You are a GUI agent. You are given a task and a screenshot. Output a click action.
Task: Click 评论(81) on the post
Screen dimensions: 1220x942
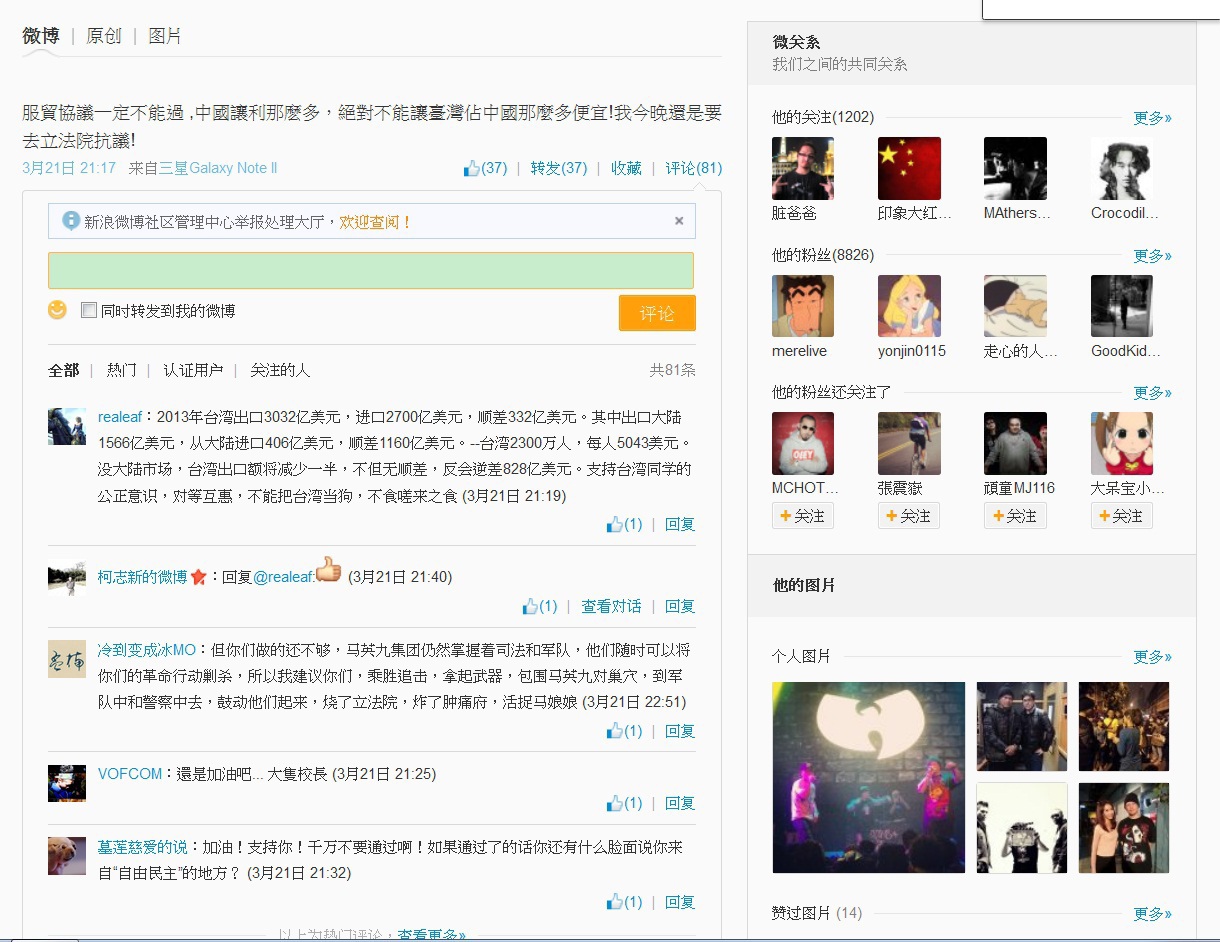694,168
